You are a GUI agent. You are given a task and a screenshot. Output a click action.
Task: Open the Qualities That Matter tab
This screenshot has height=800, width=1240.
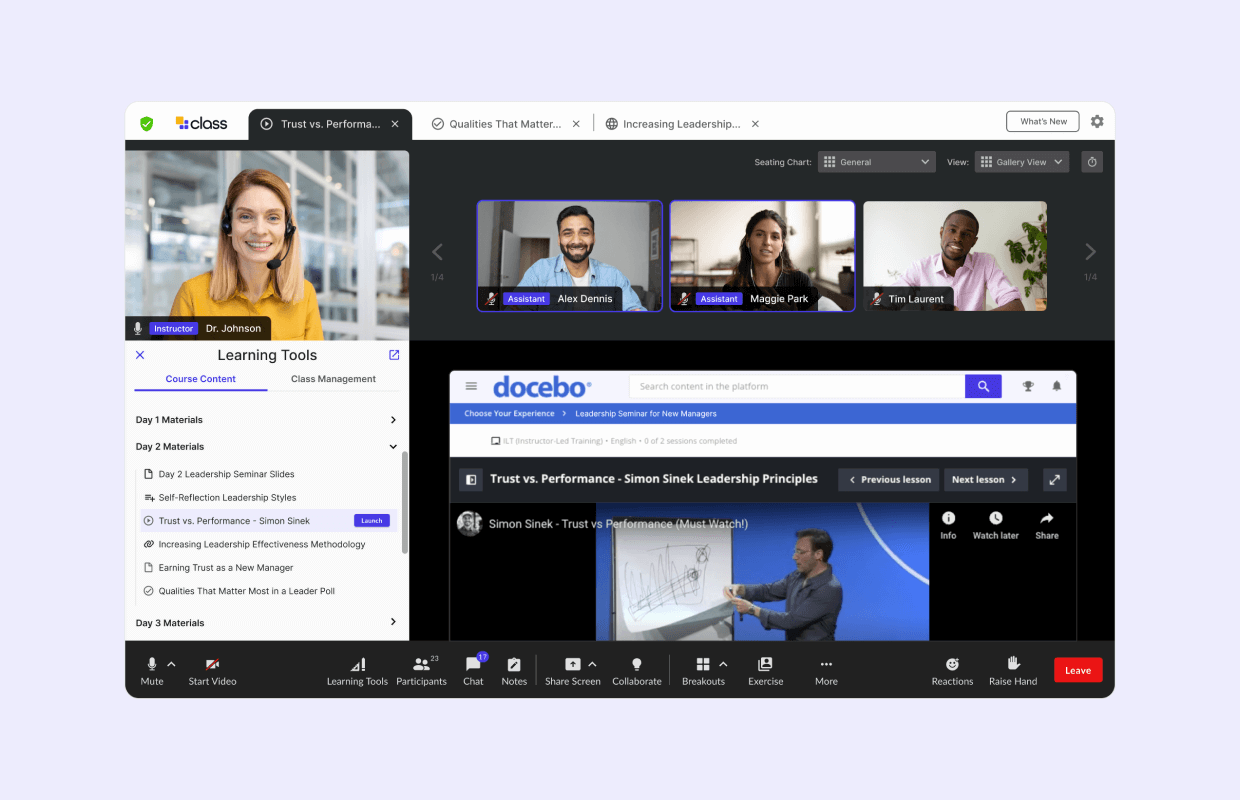[502, 123]
